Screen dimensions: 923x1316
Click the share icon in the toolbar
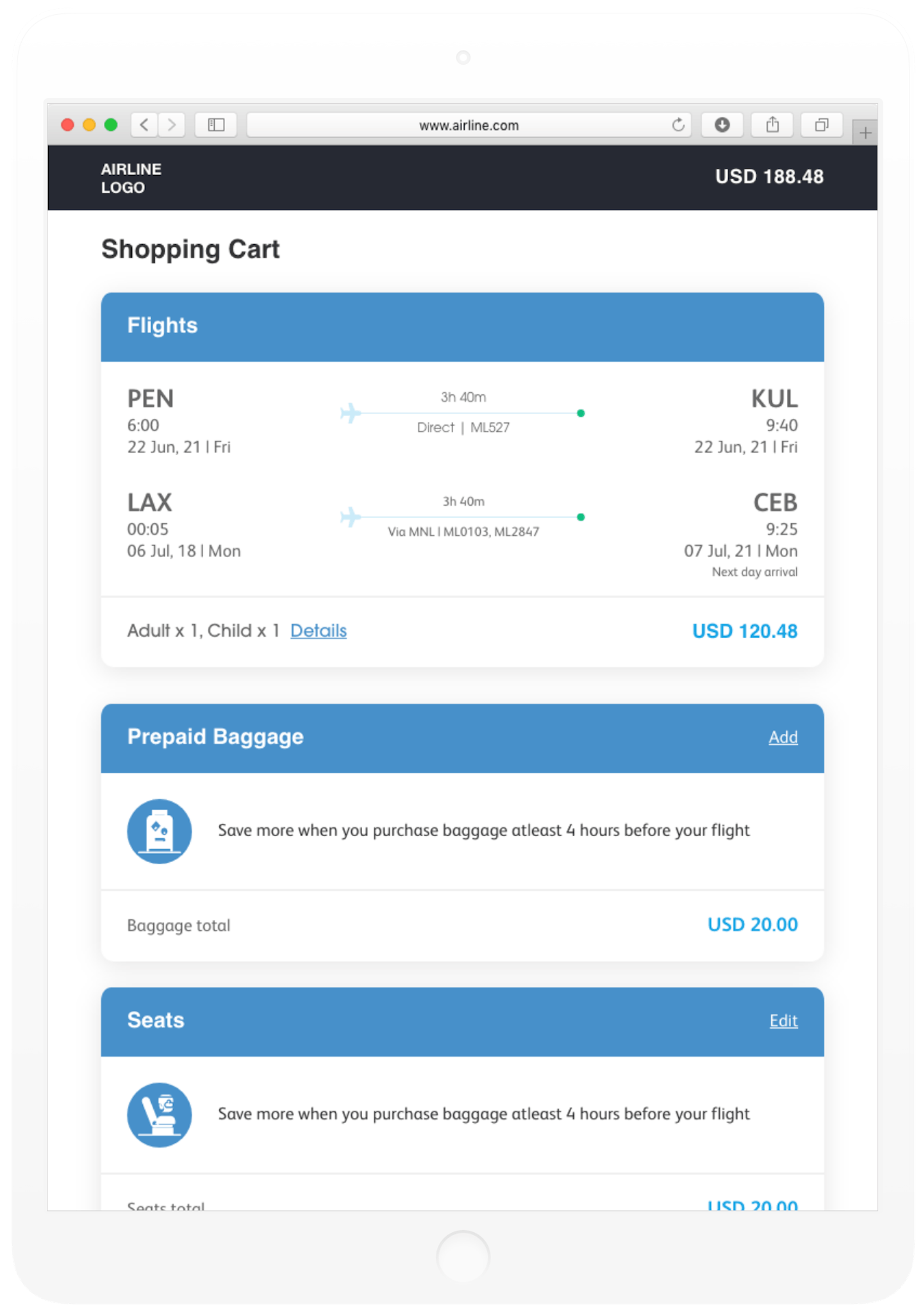tap(772, 124)
